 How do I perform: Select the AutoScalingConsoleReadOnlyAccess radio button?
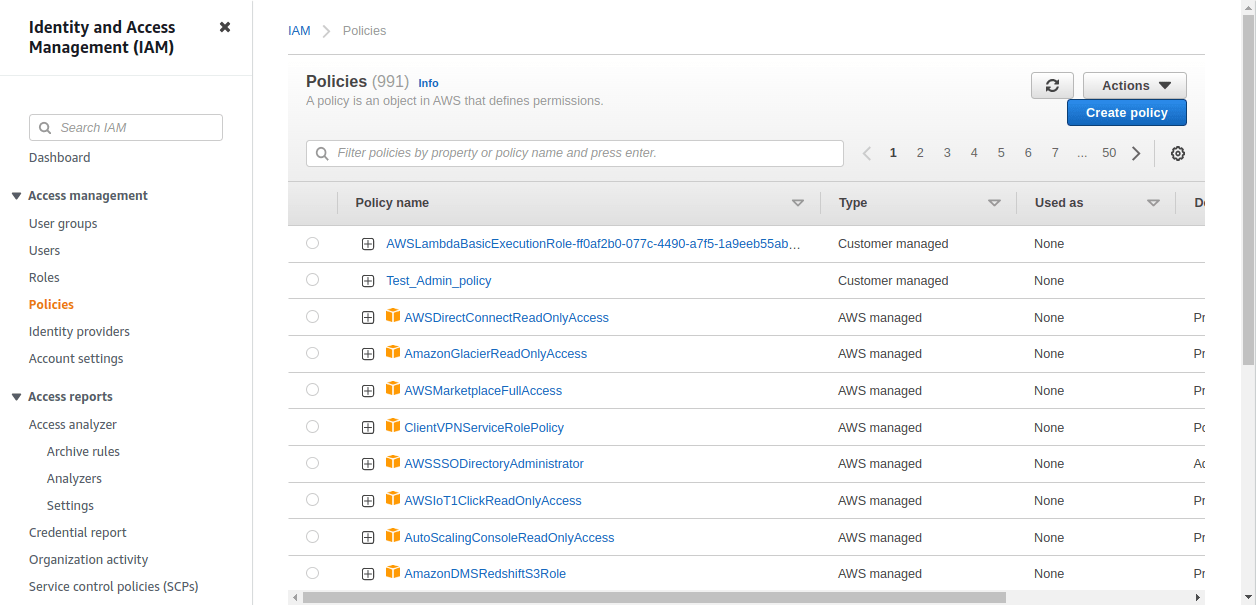coord(312,536)
